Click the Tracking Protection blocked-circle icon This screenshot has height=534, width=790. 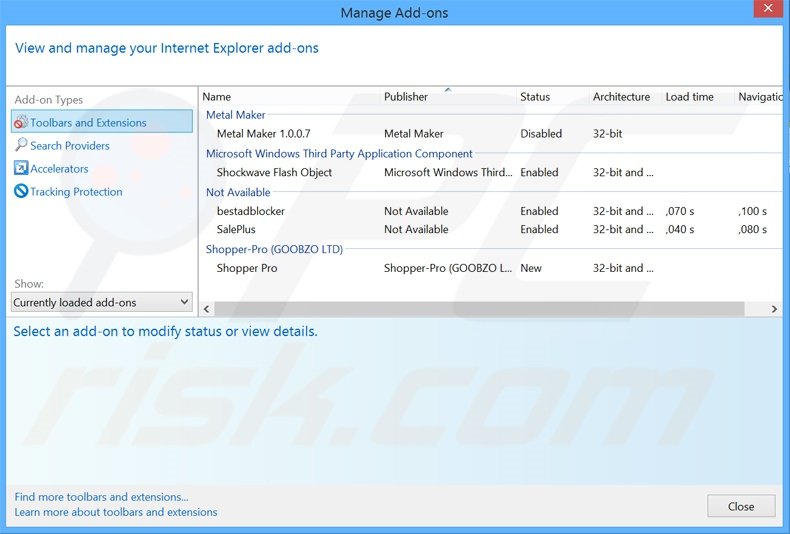tap(21, 191)
